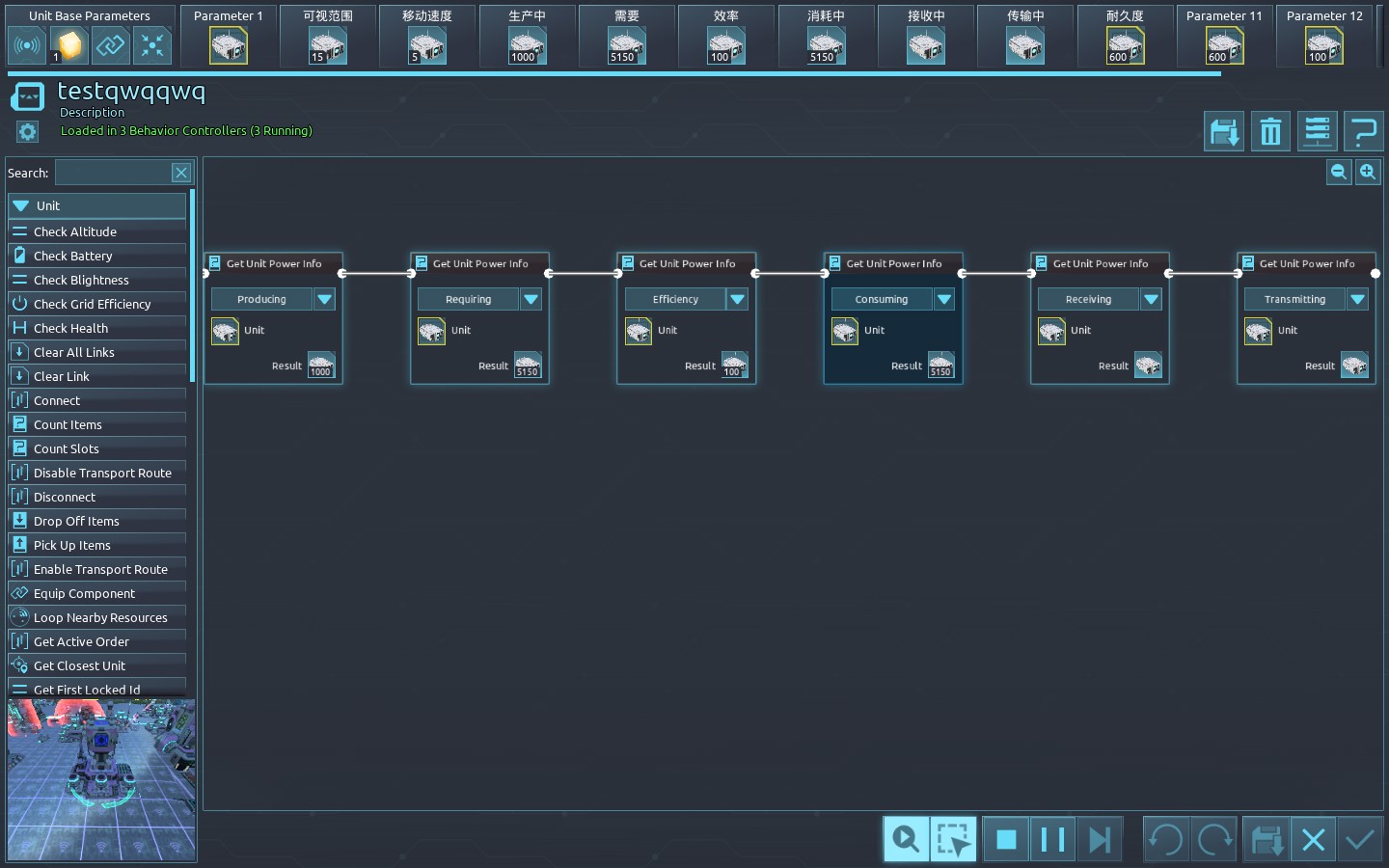1389x868 pixels.
Task: Click Loaded in 3 Behavior Controllers link
Action: pyautogui.click(x=186, y=130)
